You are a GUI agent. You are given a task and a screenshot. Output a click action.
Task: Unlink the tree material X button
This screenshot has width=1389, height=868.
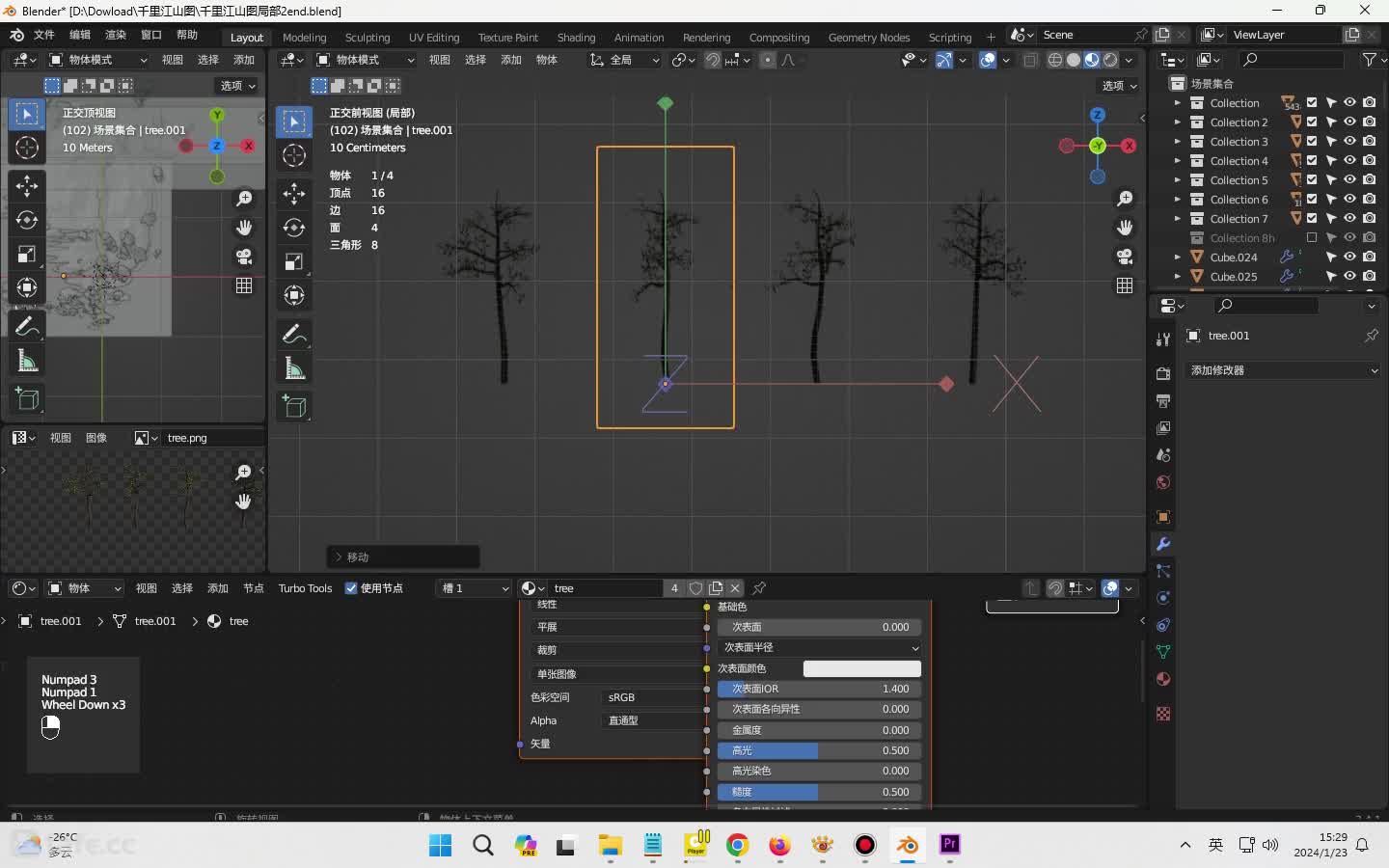[x=735, y=588]
